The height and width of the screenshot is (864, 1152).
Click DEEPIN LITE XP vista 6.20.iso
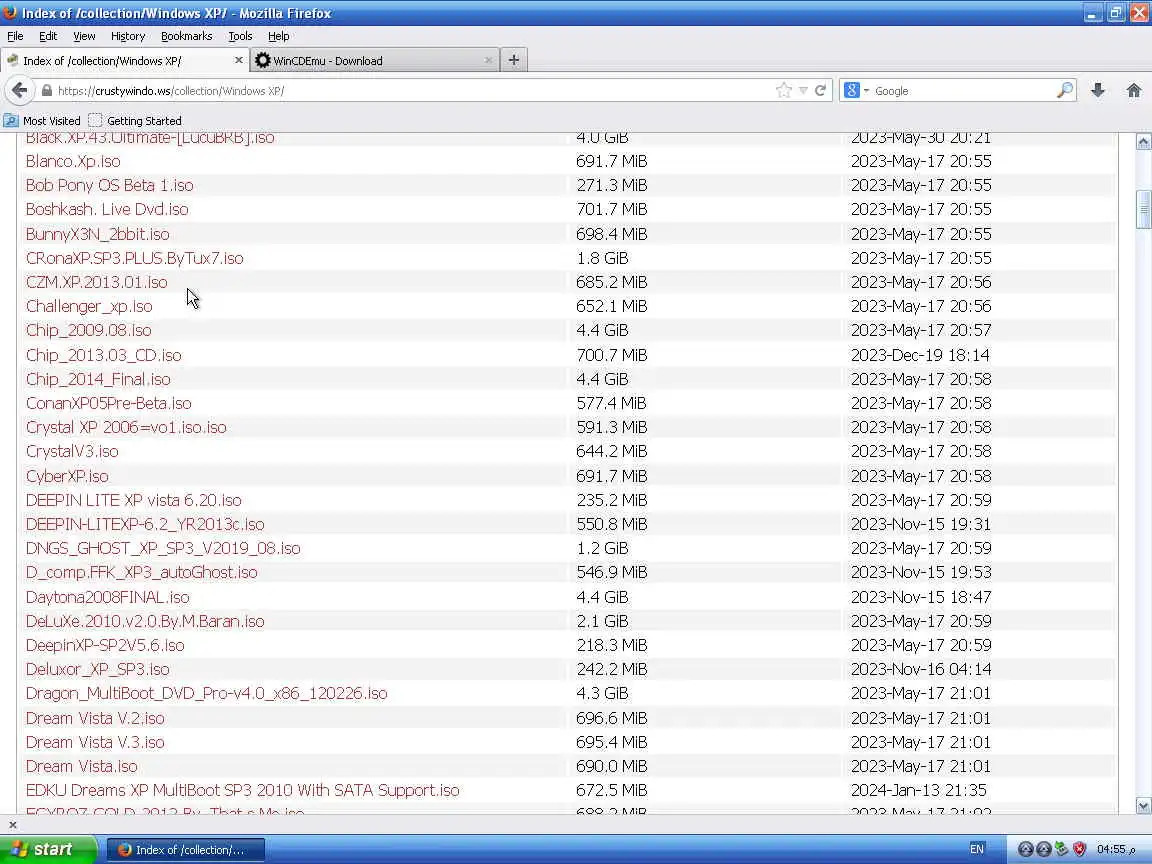[133, 500]
